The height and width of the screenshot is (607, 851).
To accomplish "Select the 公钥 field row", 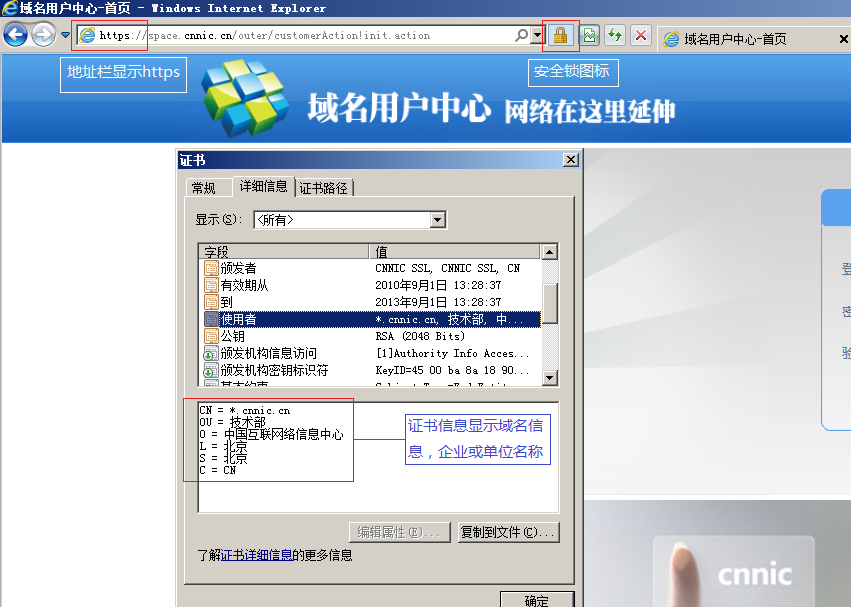I will pyautogui.click(x=370, y=336).
